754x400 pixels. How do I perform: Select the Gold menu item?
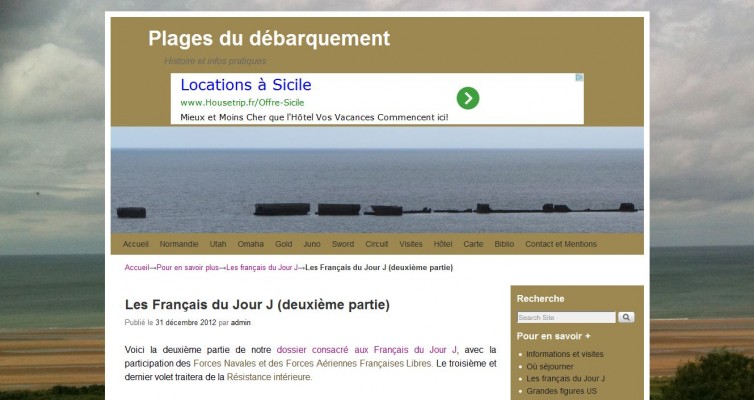click(284, 244)
